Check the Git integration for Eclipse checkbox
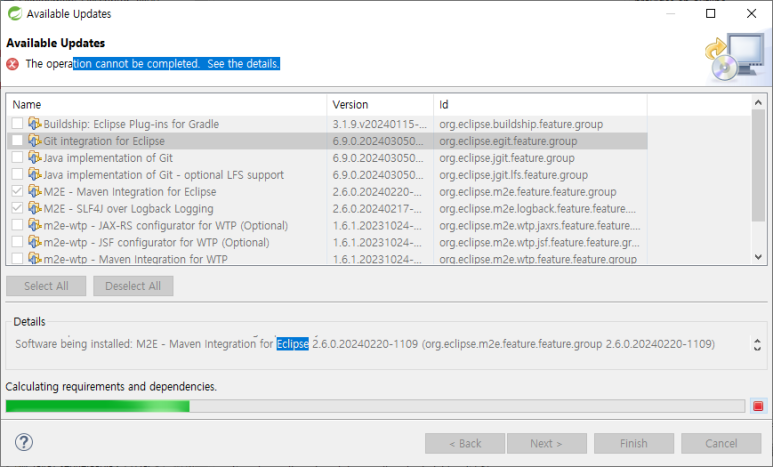This screenshot has height=467, width=773. click(17, 141)
